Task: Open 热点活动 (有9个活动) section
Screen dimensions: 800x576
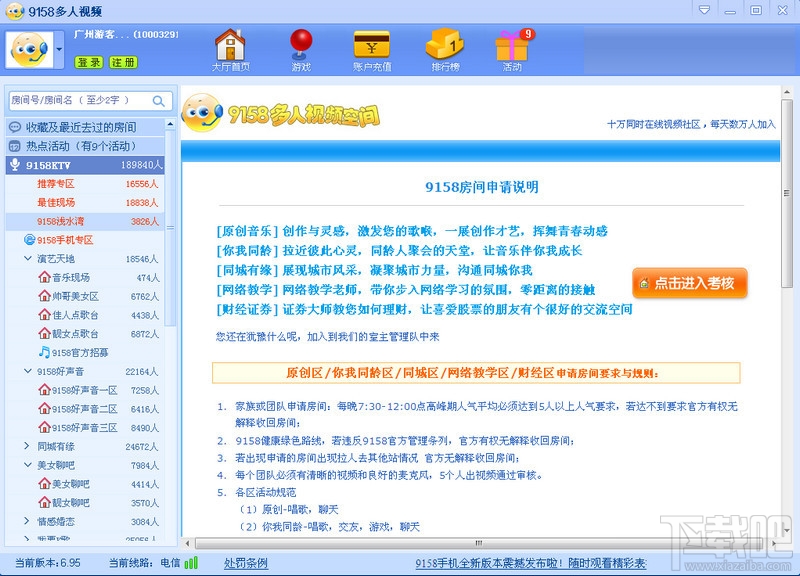Action: pyautogui.click(x=85, y=146)
